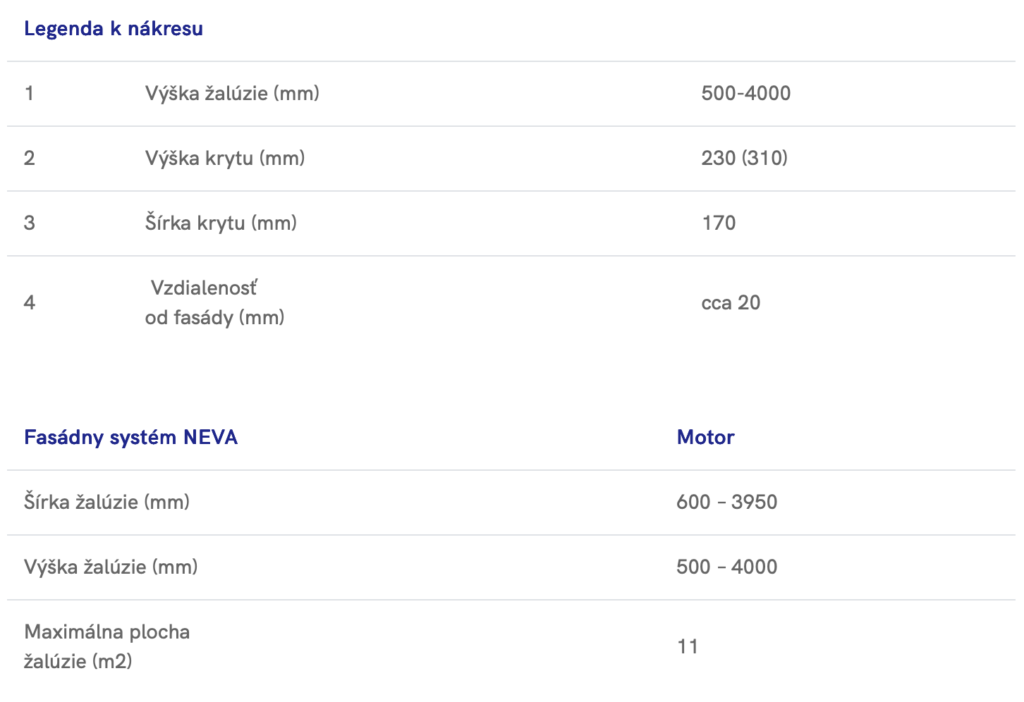Click the "Motor" column header

[705, 437]
